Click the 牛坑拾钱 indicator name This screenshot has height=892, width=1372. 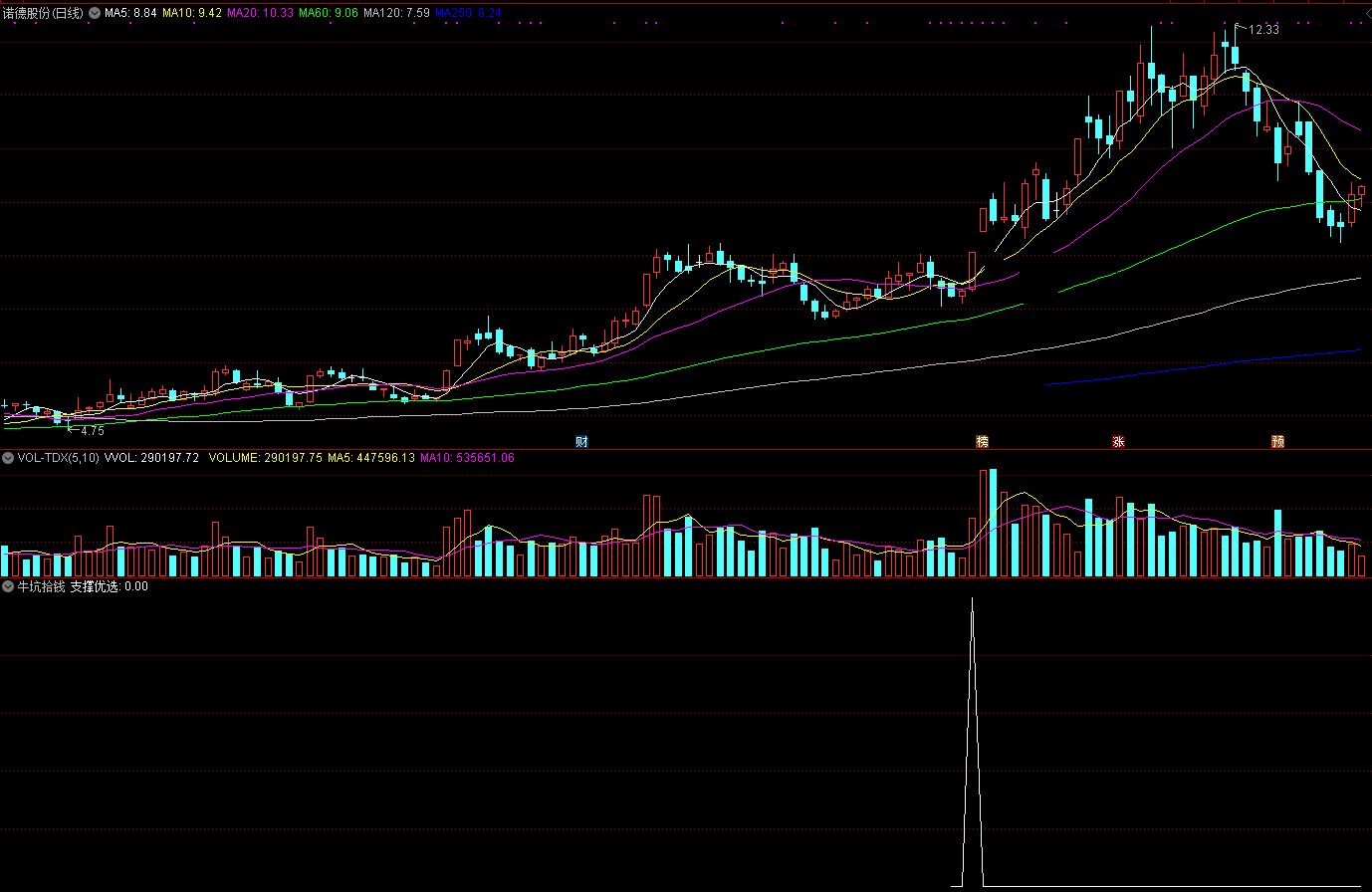(x=41, y=587)
